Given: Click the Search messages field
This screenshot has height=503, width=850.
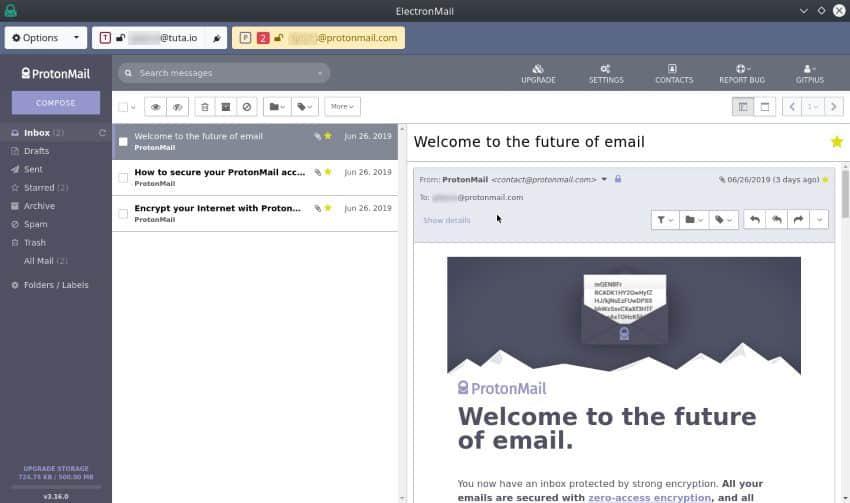Looking at the screenshot, I should click(x=223, y=73).
